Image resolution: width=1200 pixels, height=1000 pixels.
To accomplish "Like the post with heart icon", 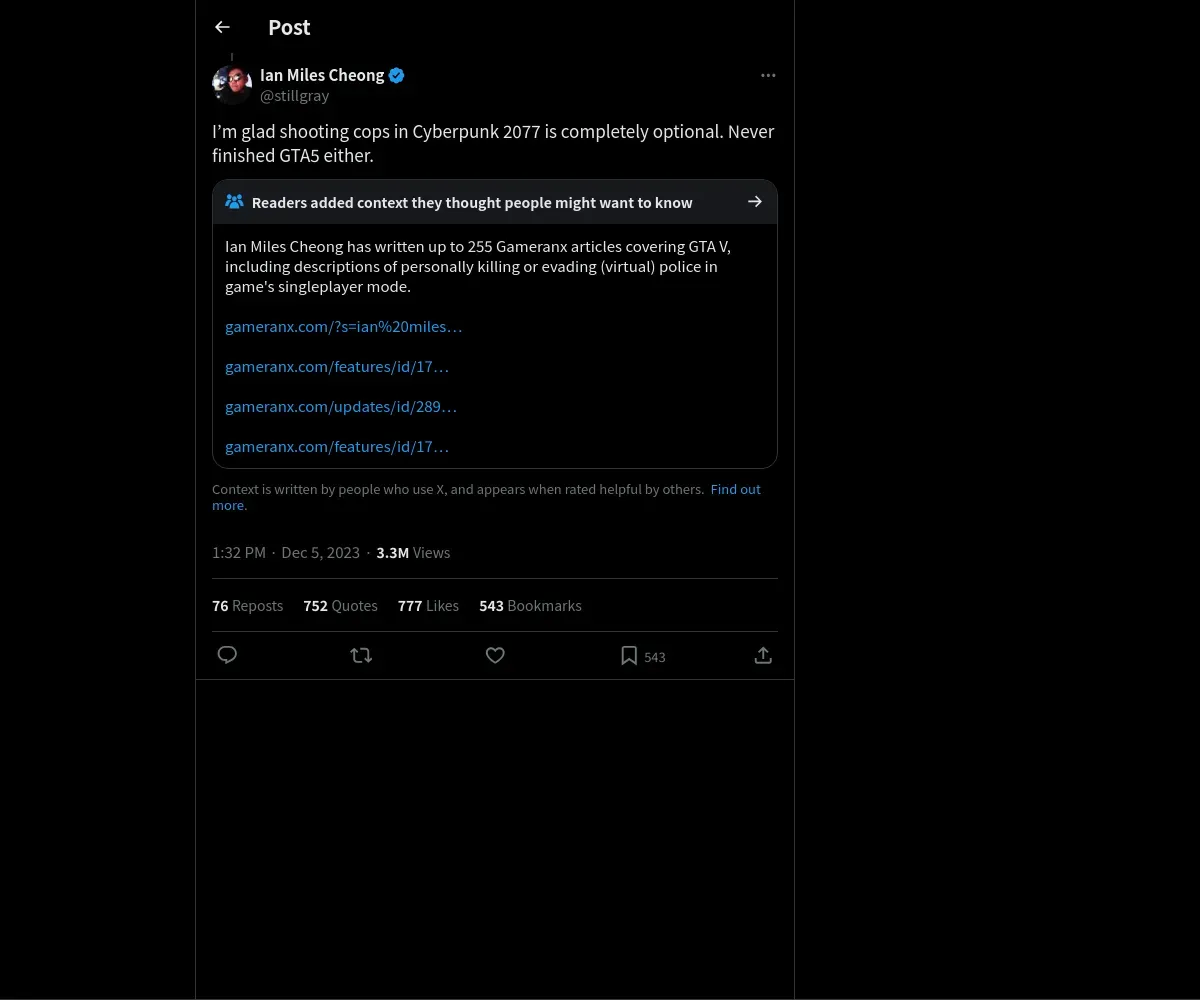I will (x=495, y=655).
